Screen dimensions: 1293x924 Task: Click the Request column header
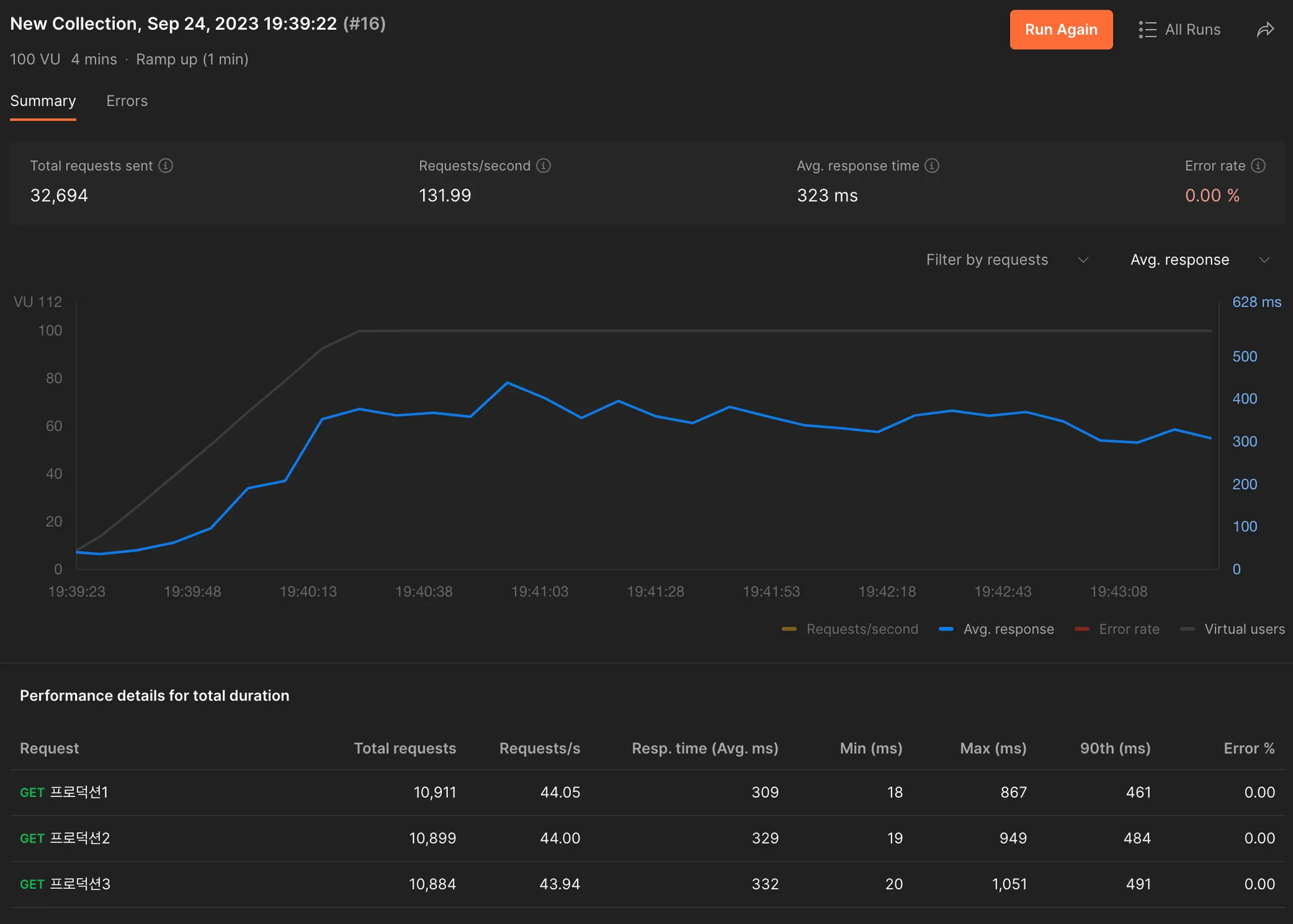(49, 749)
